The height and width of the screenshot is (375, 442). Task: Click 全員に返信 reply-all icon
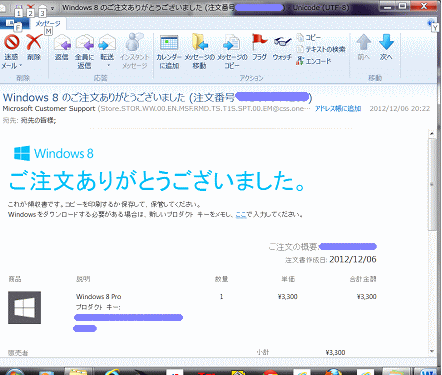pos(84,42)
